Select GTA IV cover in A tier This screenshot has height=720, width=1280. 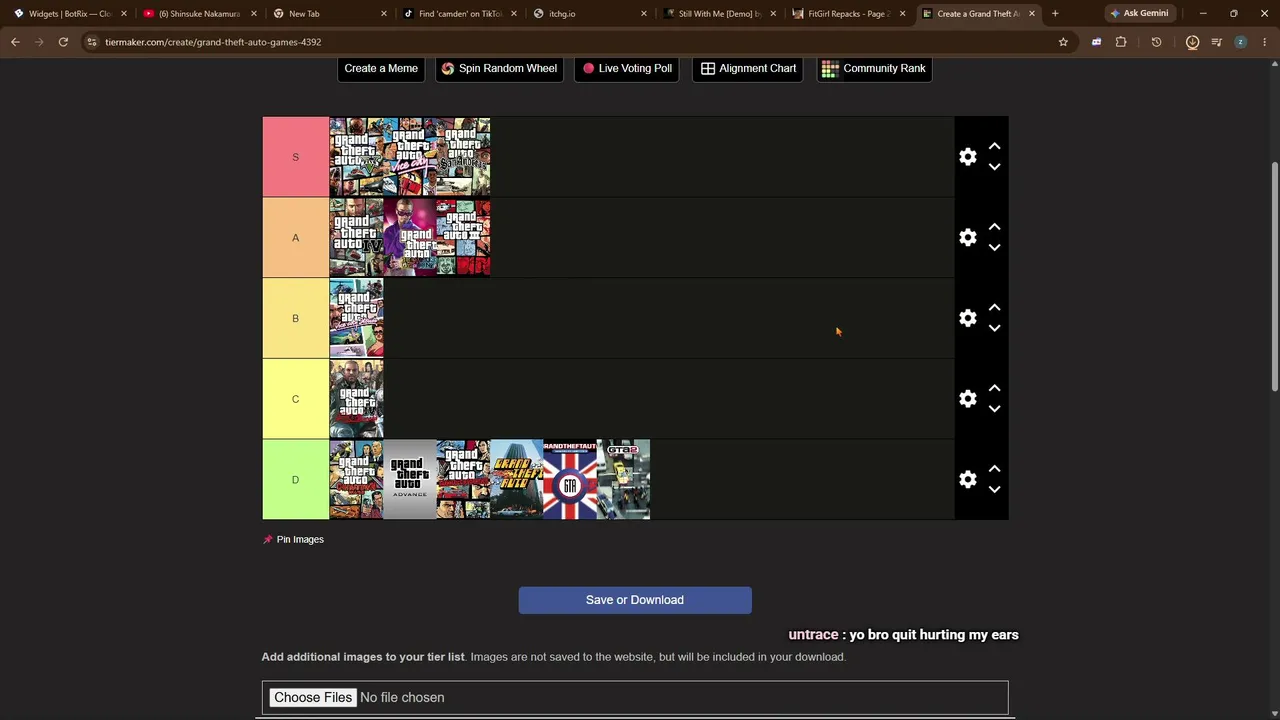356,238
